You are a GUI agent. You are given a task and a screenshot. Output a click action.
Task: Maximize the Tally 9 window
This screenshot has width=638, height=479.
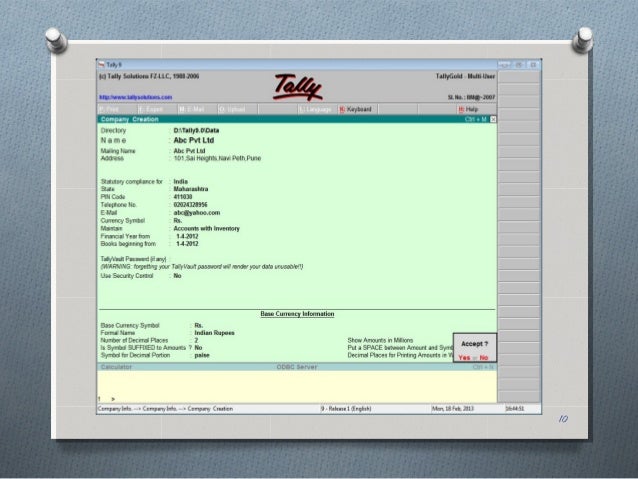519,65
